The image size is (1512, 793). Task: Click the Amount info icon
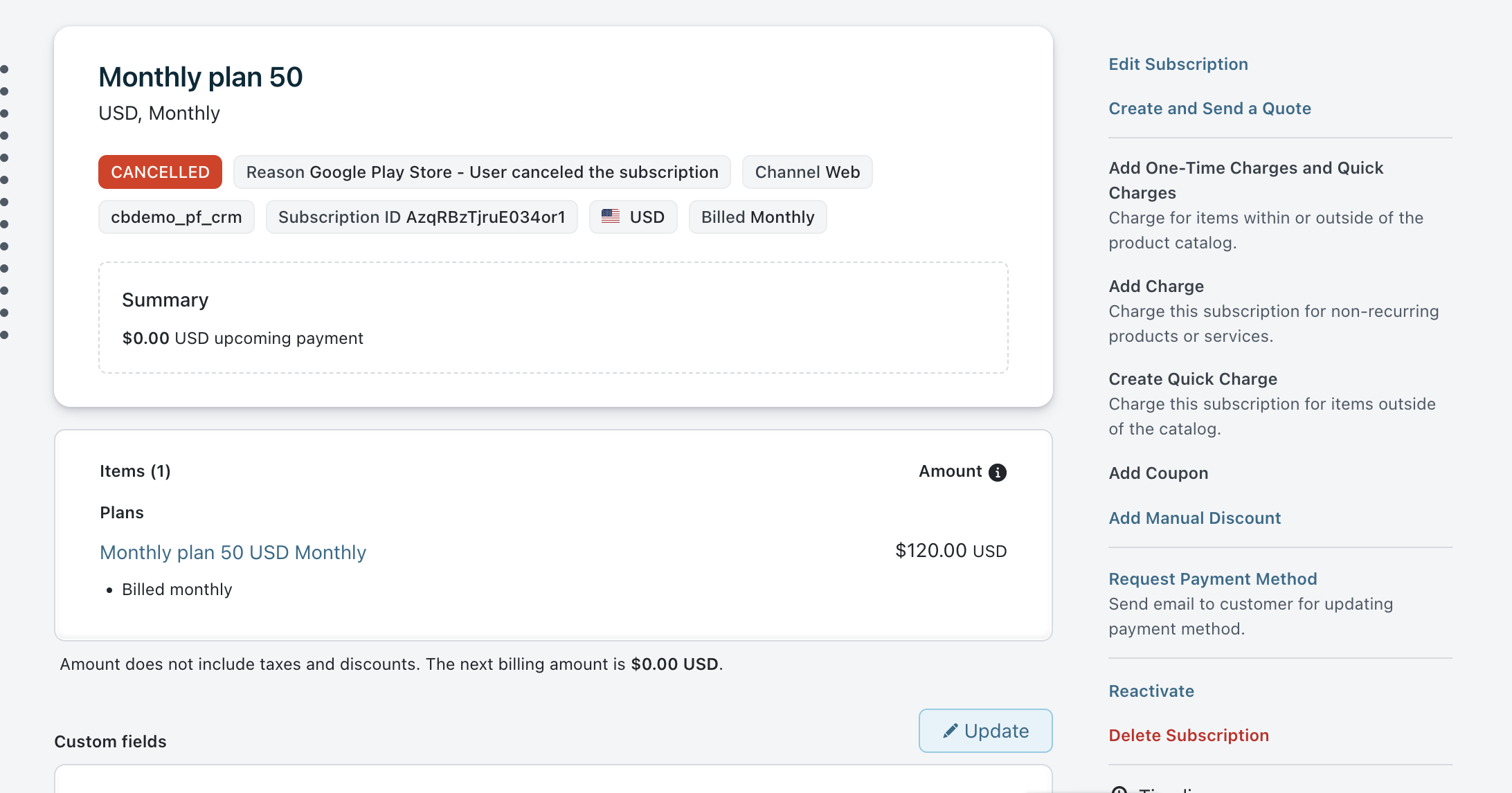(x=998, y=472)
